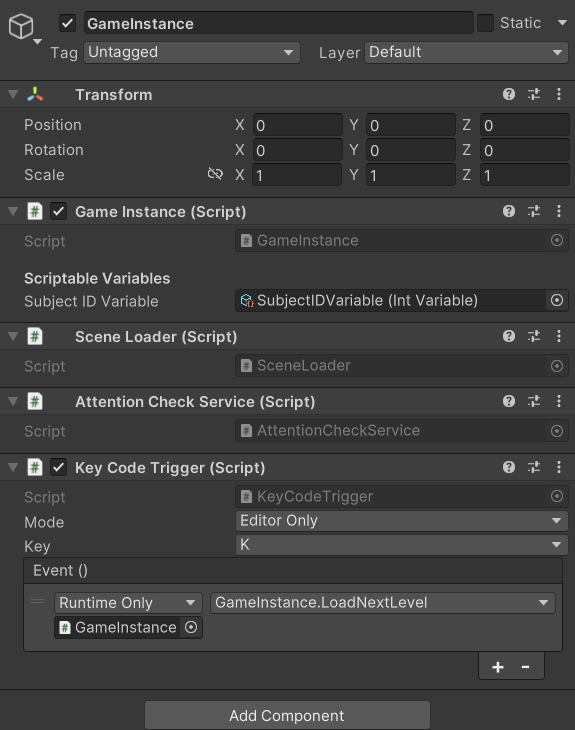Screen dimensions: 575x730
Task: Add a new event listener with plus
Action: point(498,667)
